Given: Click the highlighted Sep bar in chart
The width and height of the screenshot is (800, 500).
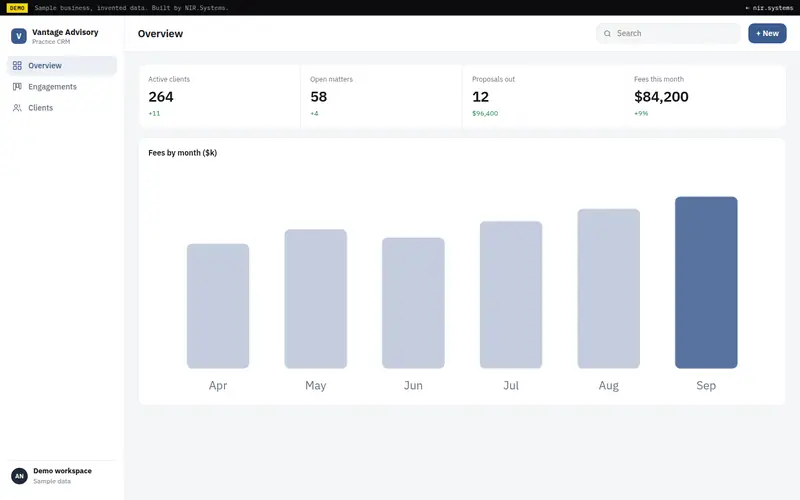Looking at the screenshot, I should pos(706,283).
